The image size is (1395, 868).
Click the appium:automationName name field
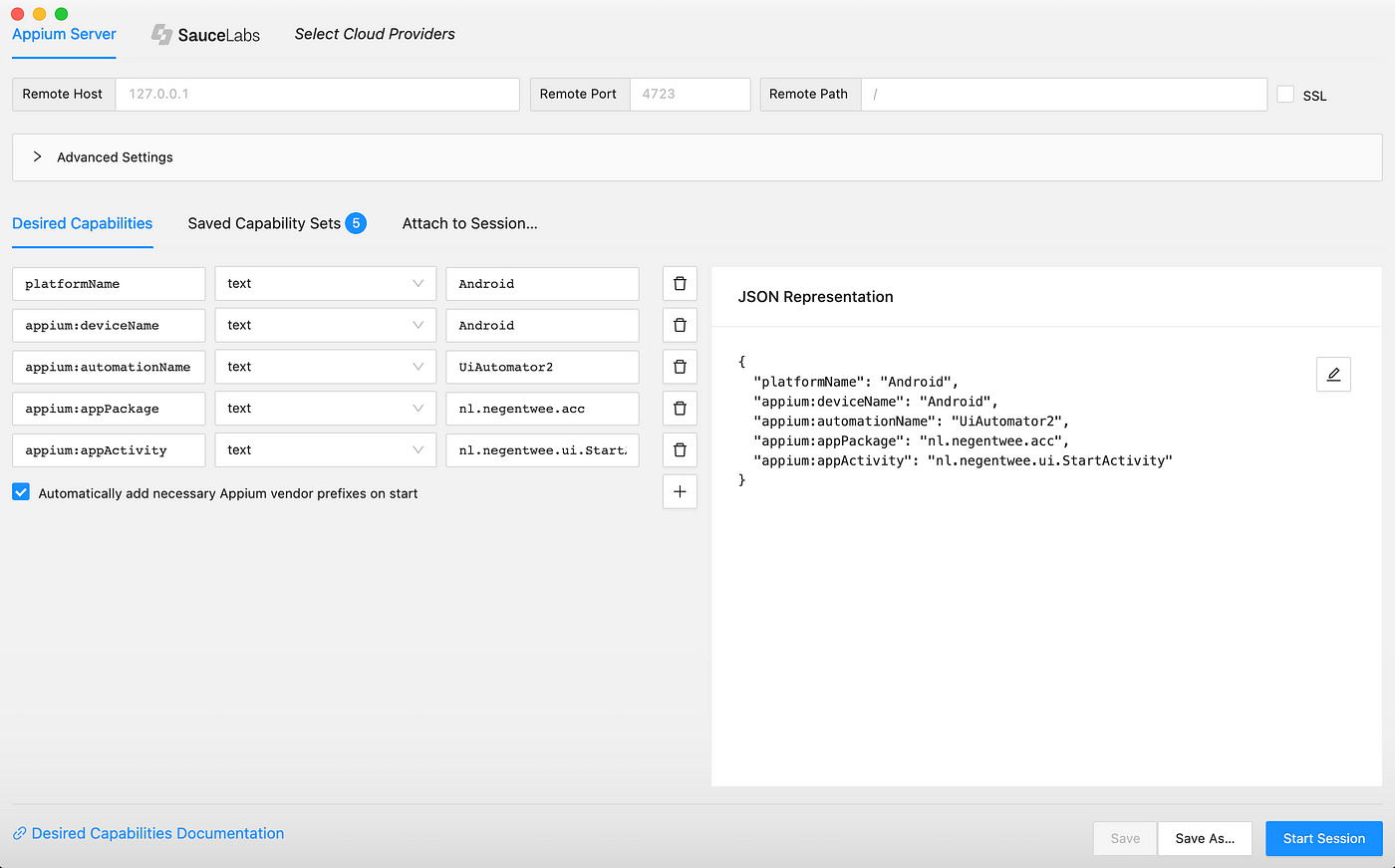pyautogui.click(x=109, y=367)
